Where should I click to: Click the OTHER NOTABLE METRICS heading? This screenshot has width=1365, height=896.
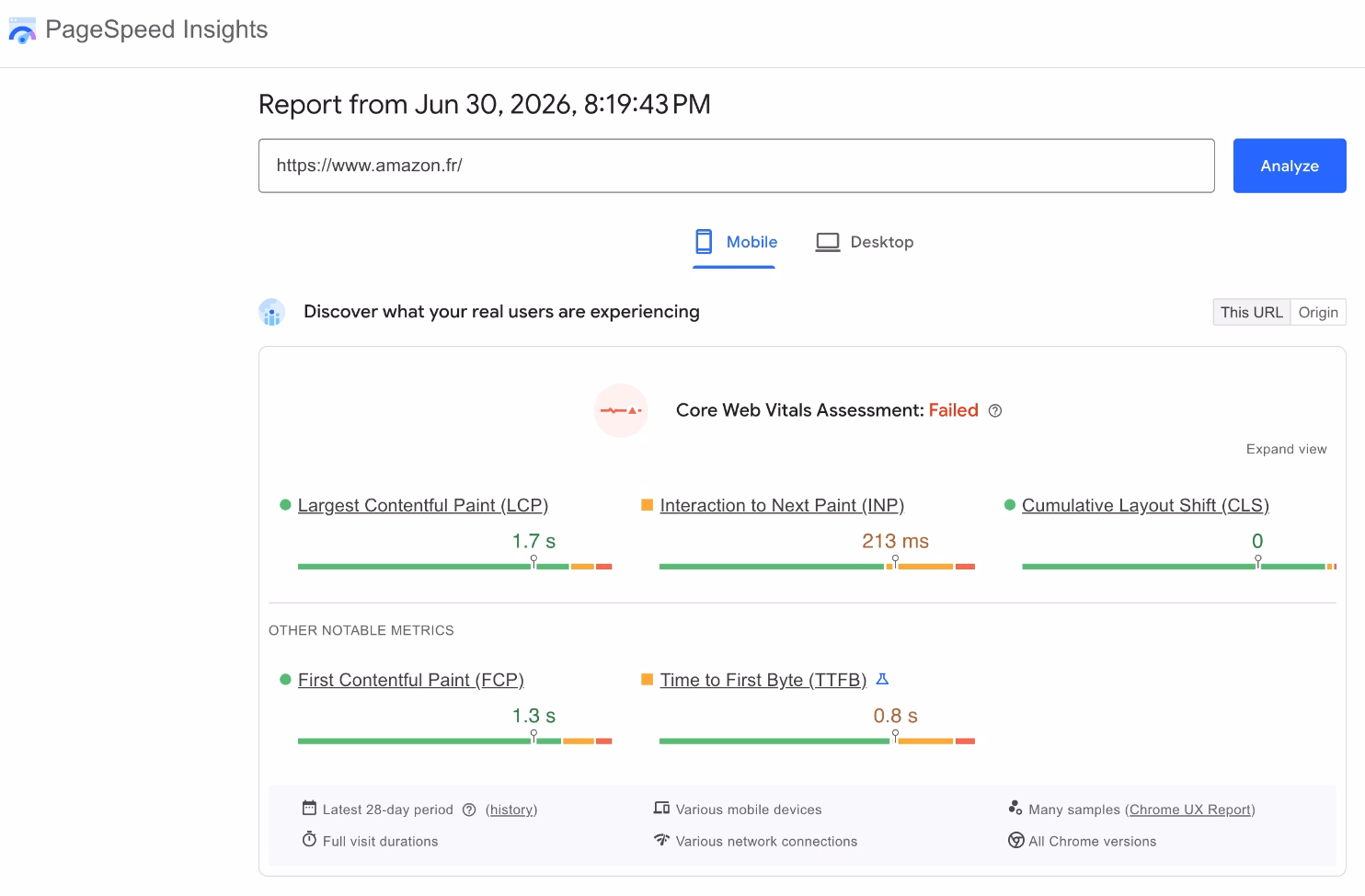click(x=361, y=630)
